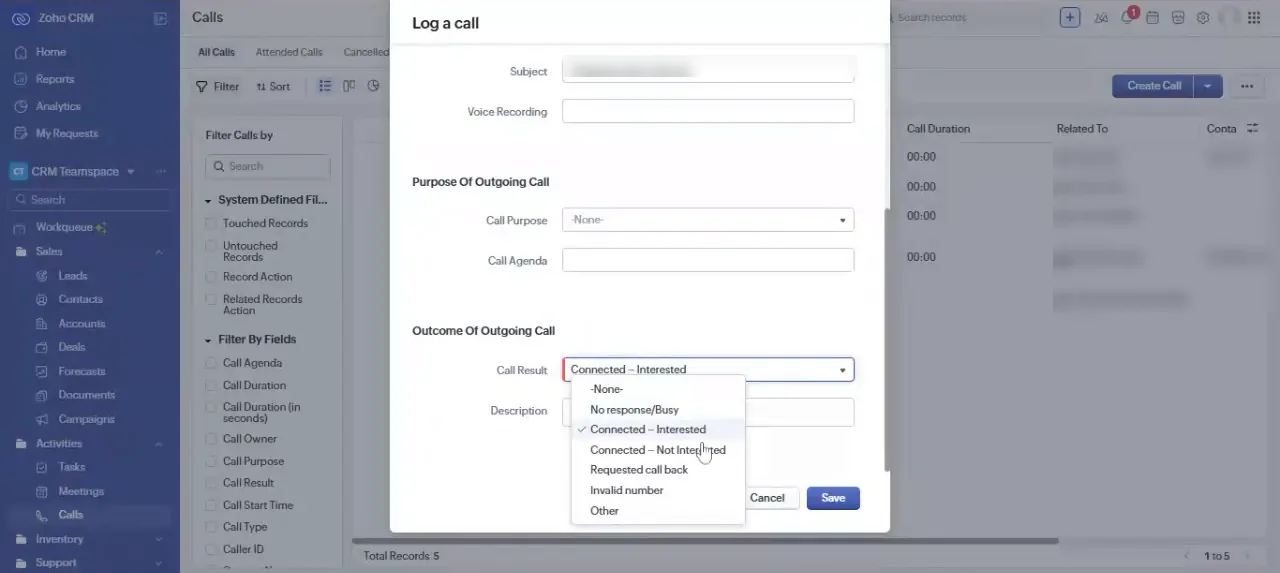Open Tasks under Activities
The image size is (1280, 573).
pos(72,467)
